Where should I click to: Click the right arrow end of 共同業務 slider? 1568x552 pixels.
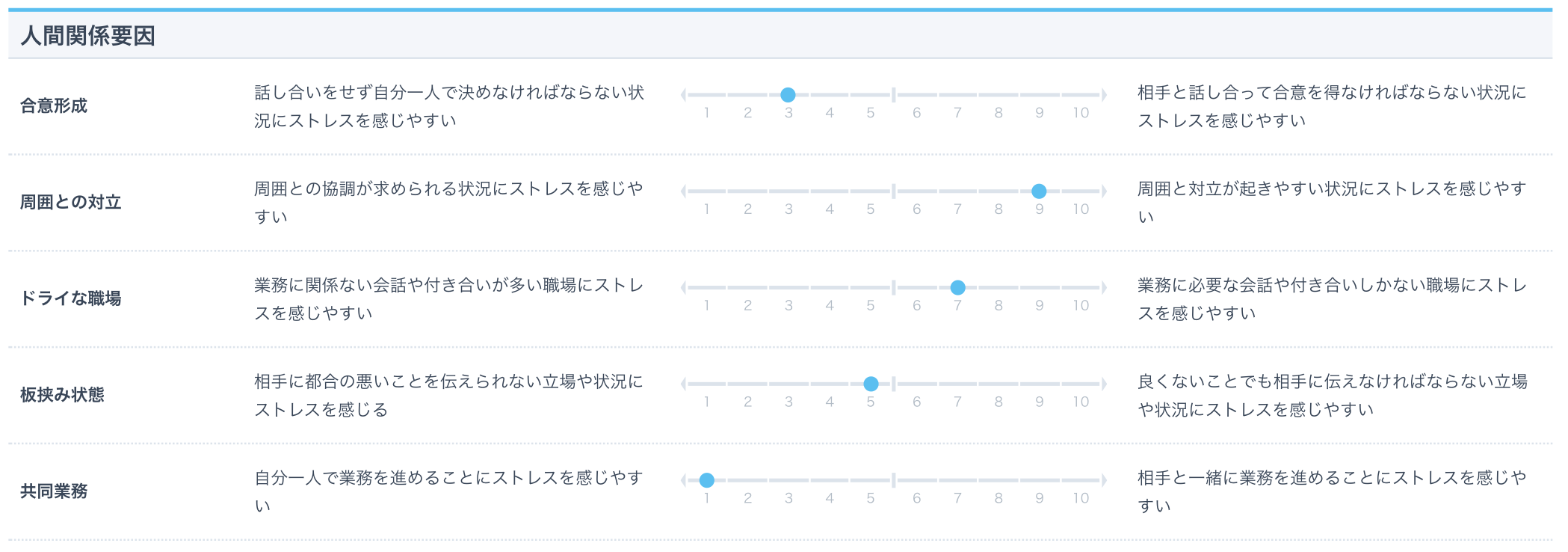[x=1104, y=480]
